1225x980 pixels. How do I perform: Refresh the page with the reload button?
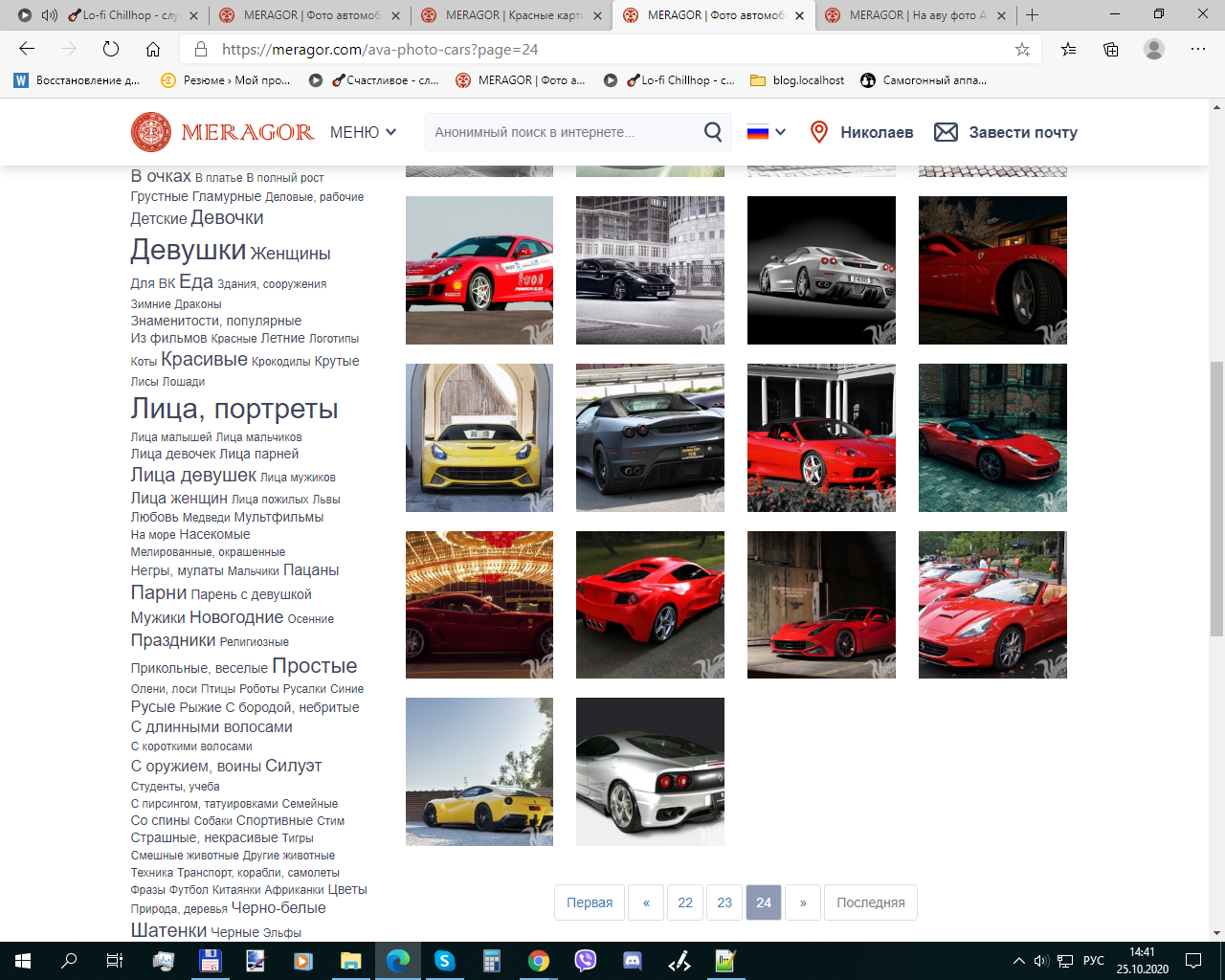(111, 50)
